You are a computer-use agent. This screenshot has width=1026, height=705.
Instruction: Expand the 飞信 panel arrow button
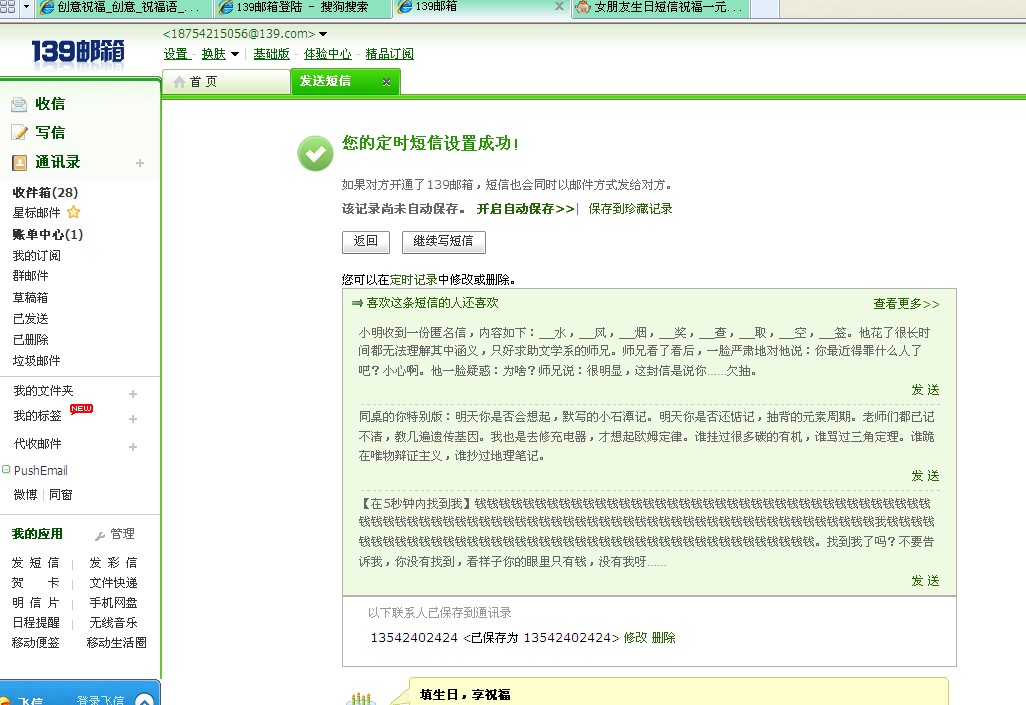(145, 699)
